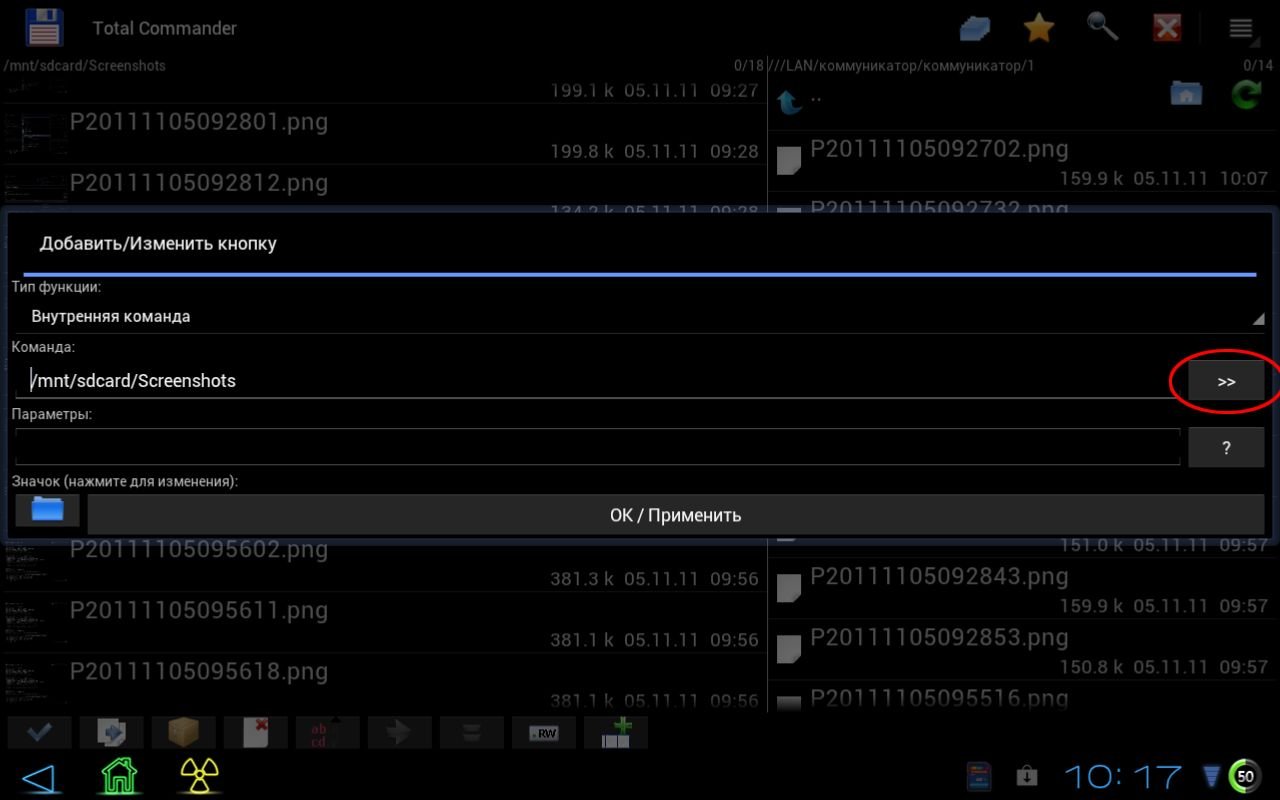Image resolution: width=1280 pixels, height=800 pixels.
Task: Tap the equals sign panels toolbar icon
Action: tap(472, 733)
